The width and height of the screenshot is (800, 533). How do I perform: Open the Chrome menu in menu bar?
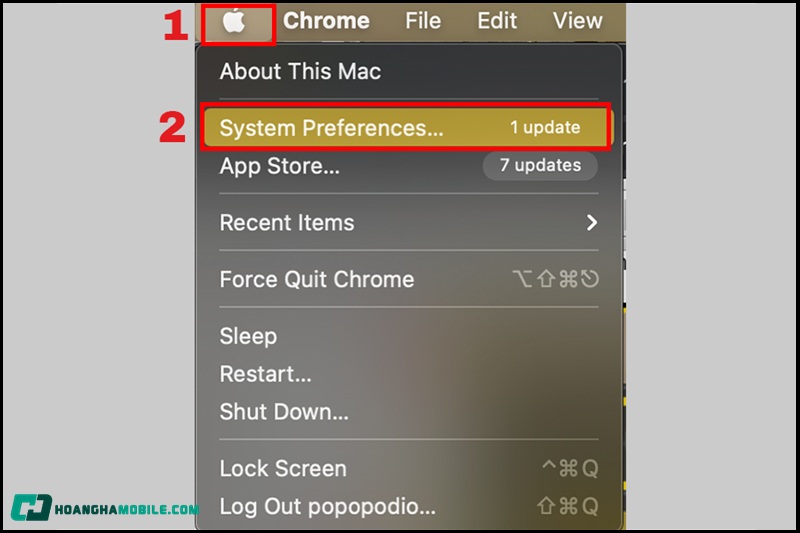pyautogui.click(x=326, y=21)
